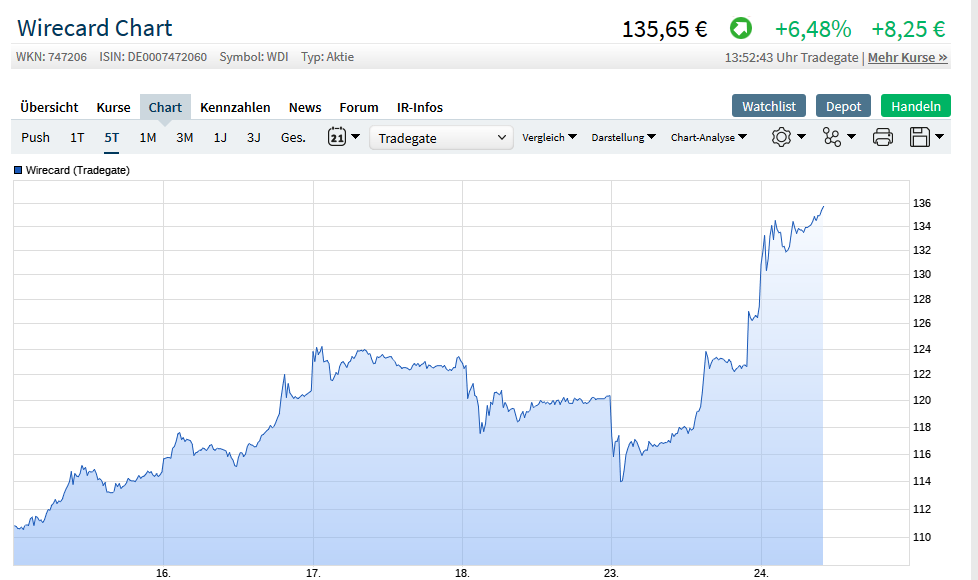This screenshot has width=978, height=580.
Task: Click the 23. date axis label
Action: [611, 573]
